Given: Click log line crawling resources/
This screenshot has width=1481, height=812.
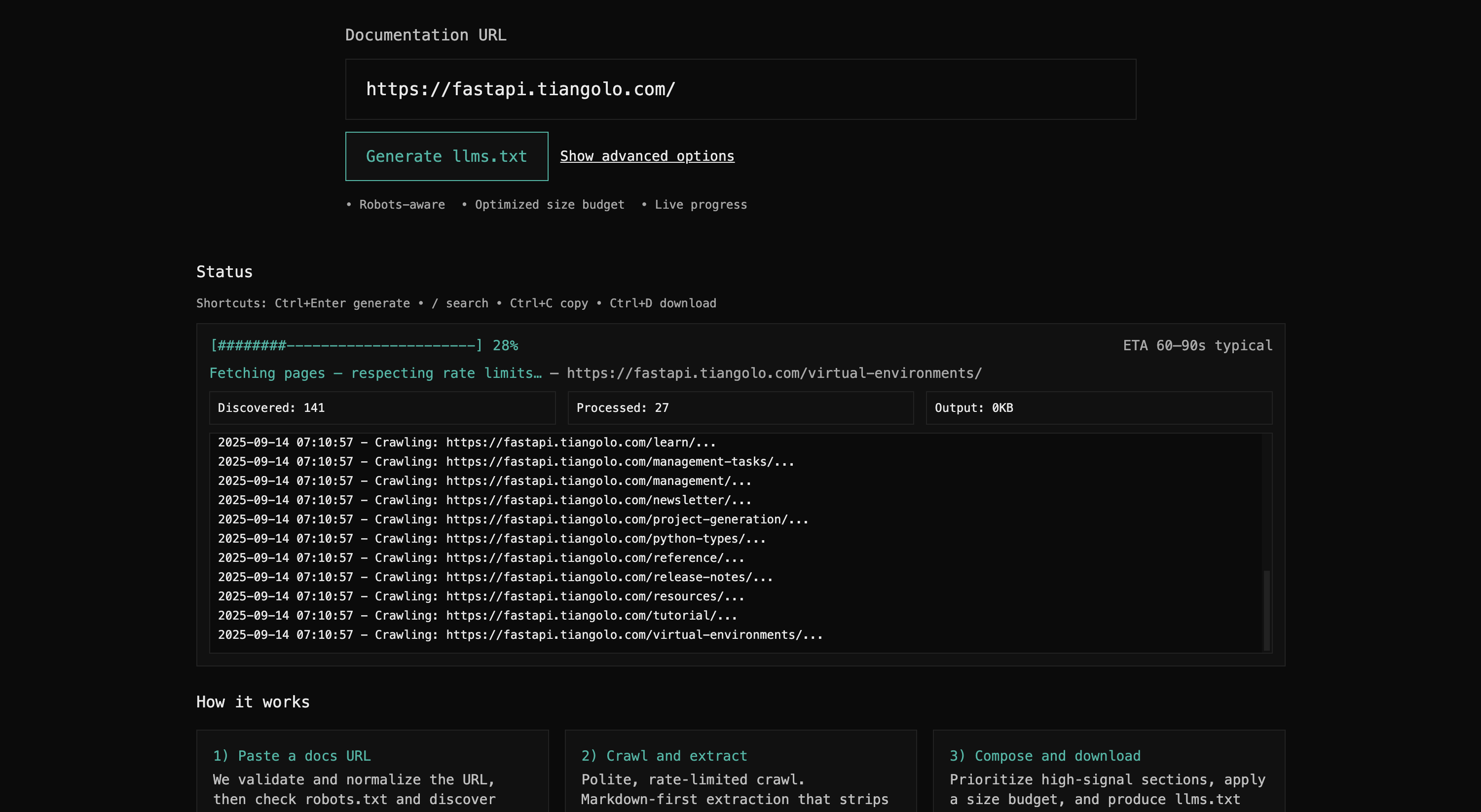Looking at the screenshot, I should coord(481,596).
